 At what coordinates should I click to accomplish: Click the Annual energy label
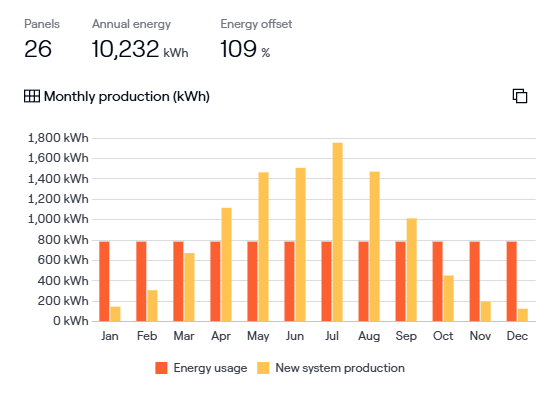131,24
